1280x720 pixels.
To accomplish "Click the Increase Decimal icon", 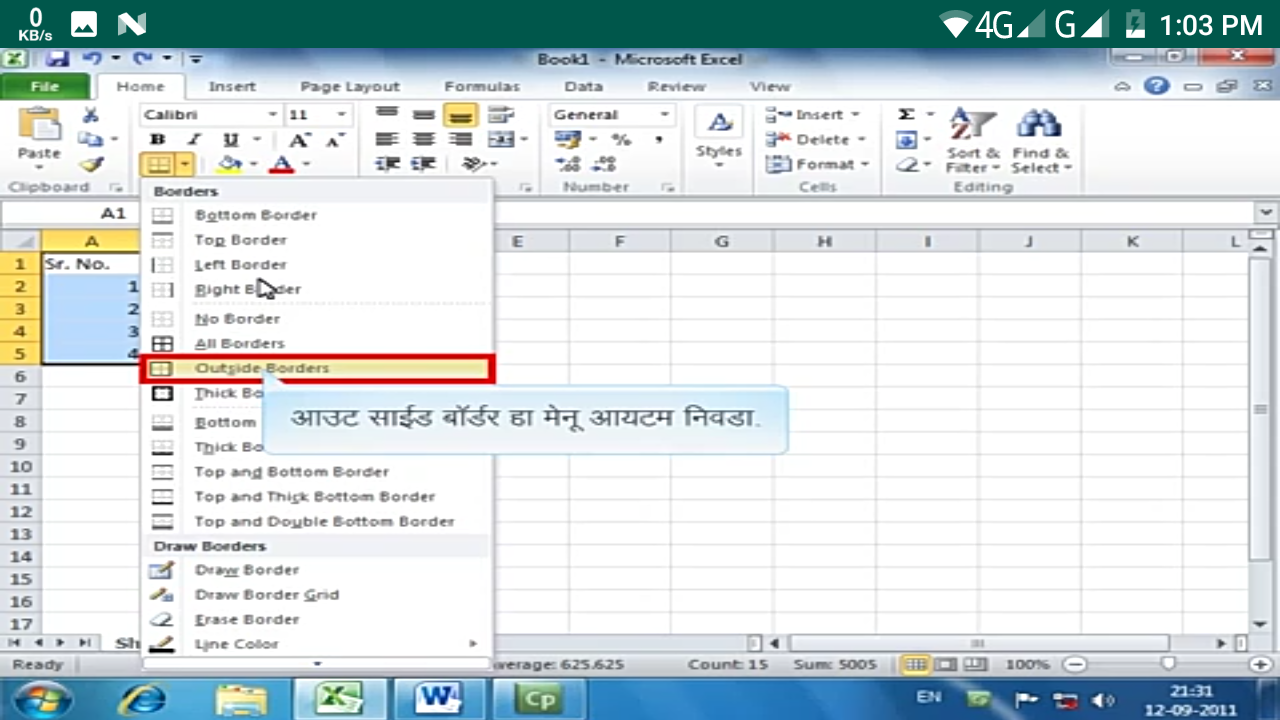I will (568, 164).
